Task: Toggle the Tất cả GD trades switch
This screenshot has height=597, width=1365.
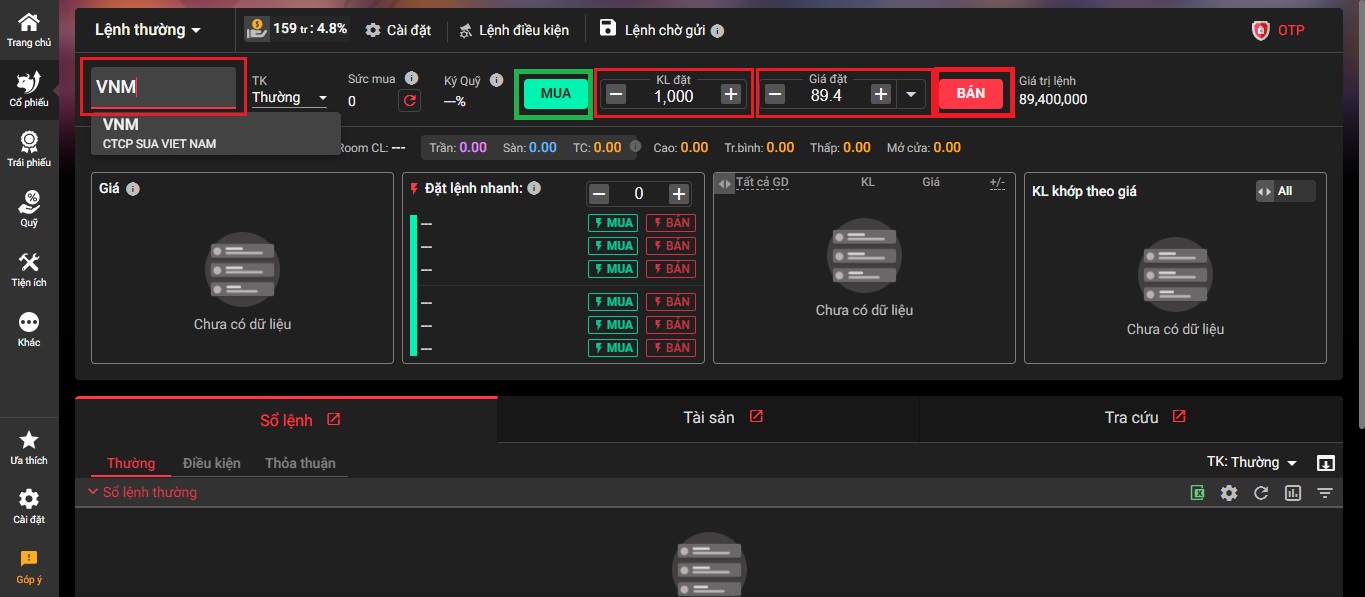Action: [x=725, y=184]
